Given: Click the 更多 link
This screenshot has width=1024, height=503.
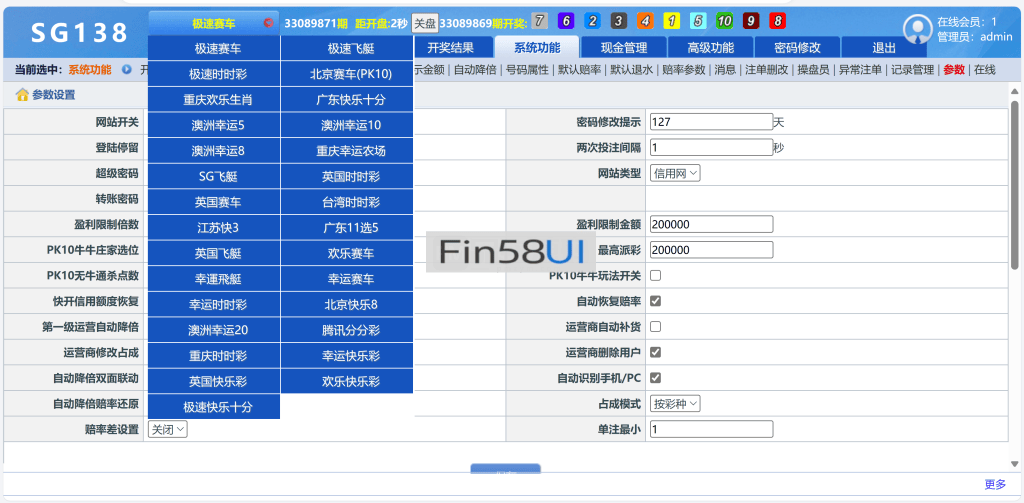Looking at the screenshot, I should pos(995,484).
